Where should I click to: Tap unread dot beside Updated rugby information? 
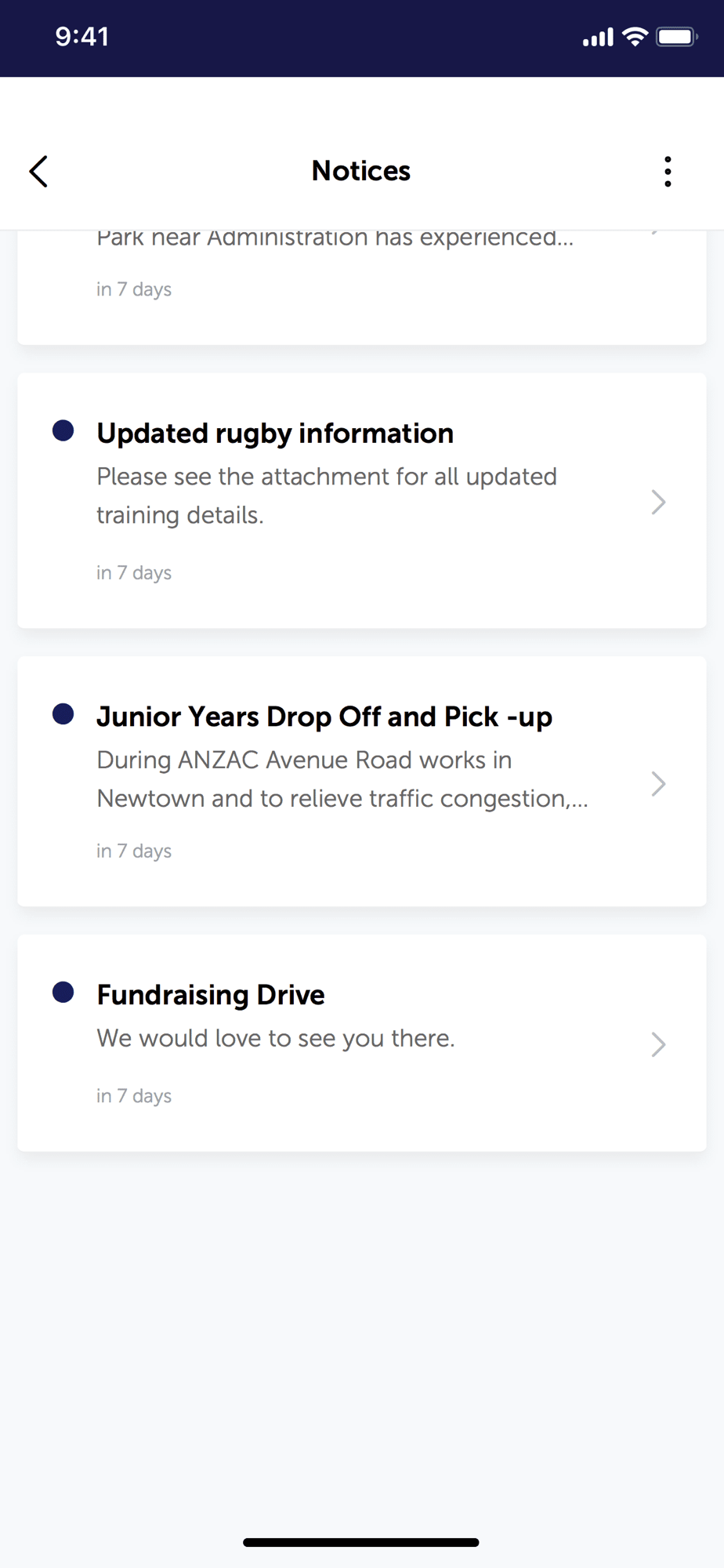click(63, 430)
